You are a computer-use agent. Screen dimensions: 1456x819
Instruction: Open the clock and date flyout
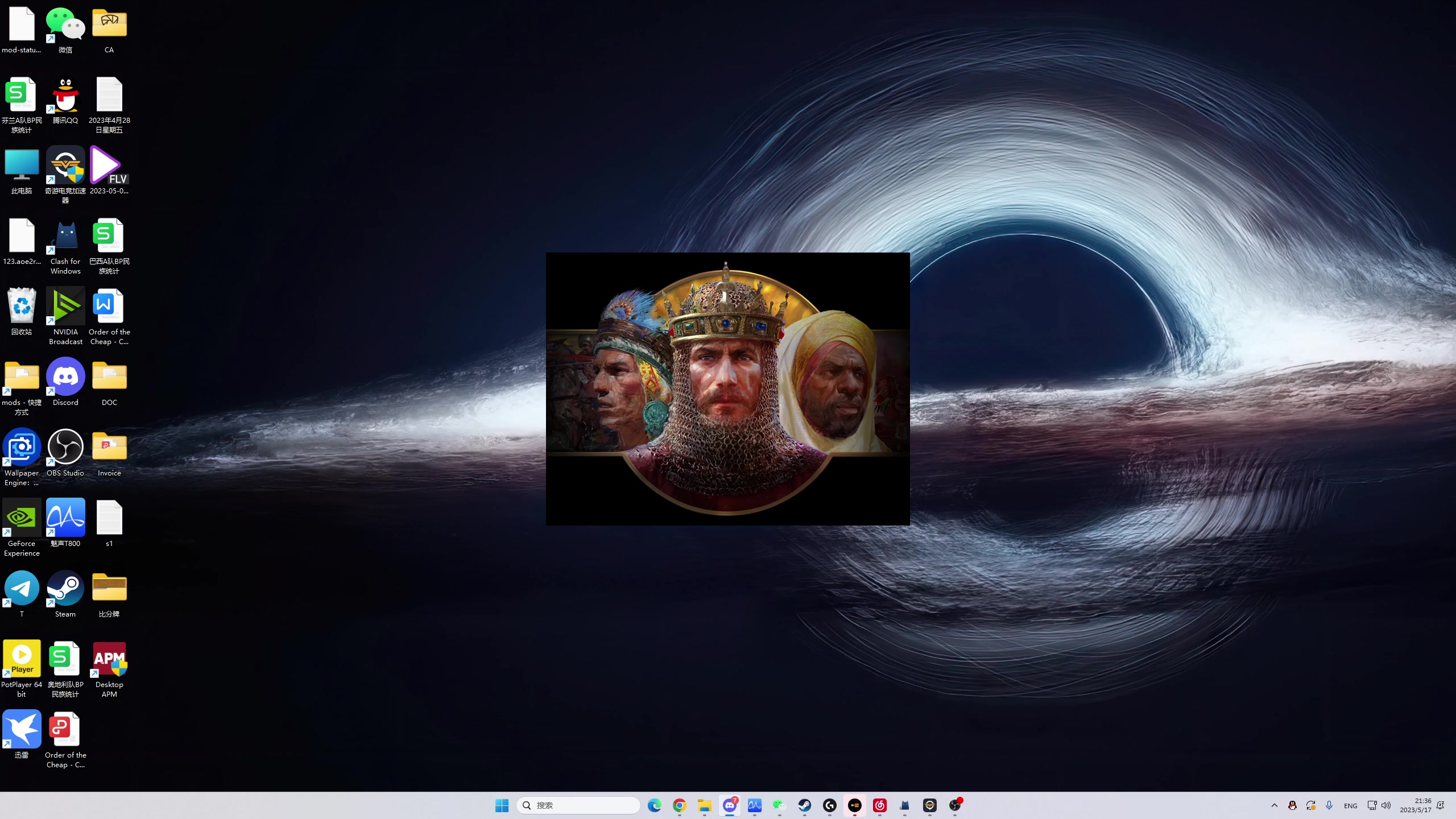tap(1415, 805)
